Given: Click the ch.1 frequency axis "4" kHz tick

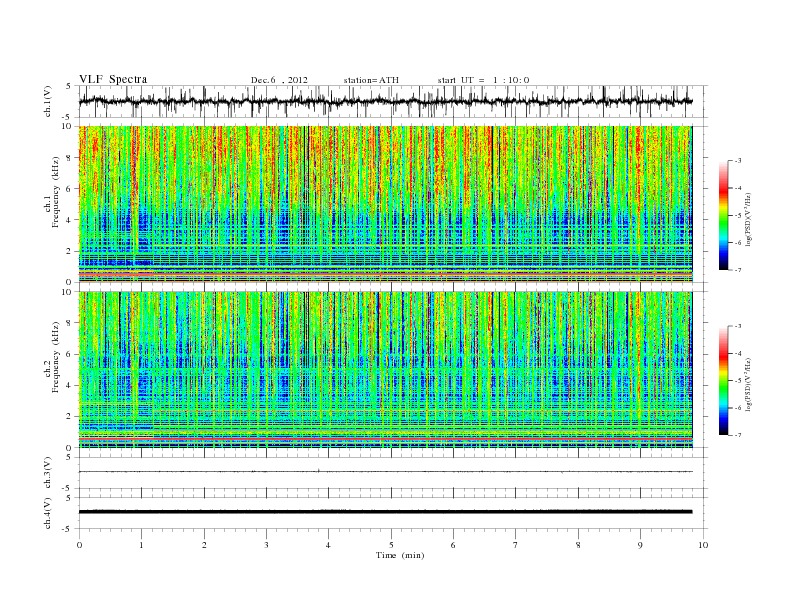Looking at the screenshot, I should (69, 220).
